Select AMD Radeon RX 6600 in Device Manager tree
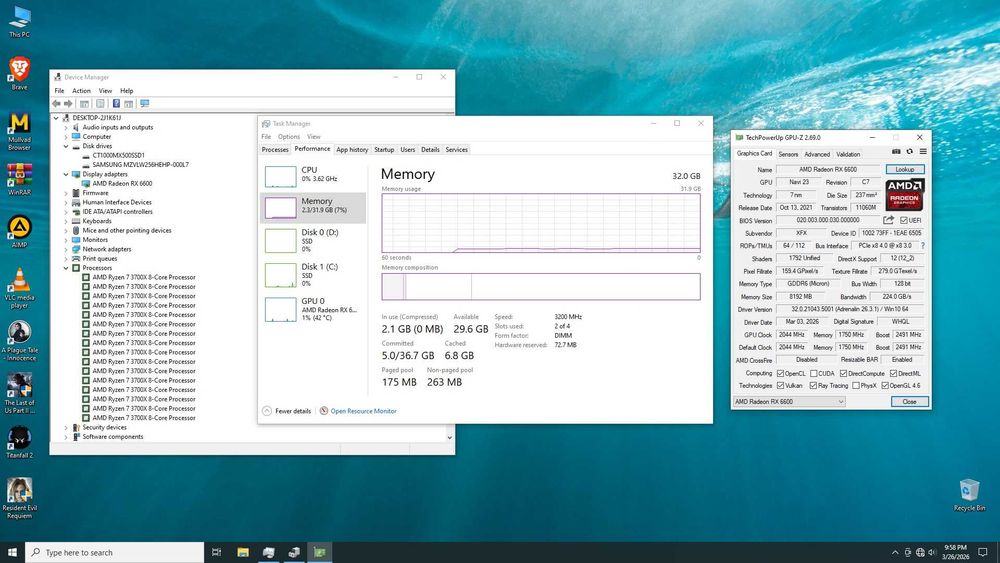This screenshot has height=563, width=1000. (122, 184)
